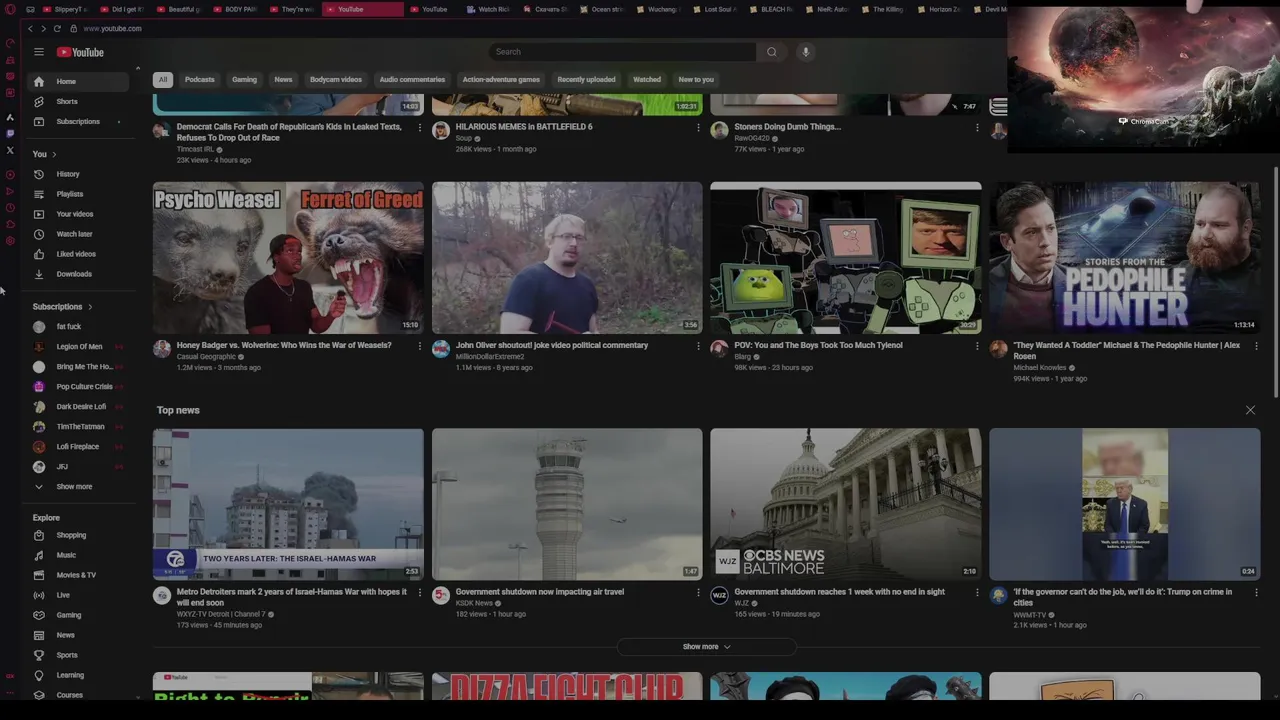Close the Top news section
The image size is (1280, 720).
1250,410
